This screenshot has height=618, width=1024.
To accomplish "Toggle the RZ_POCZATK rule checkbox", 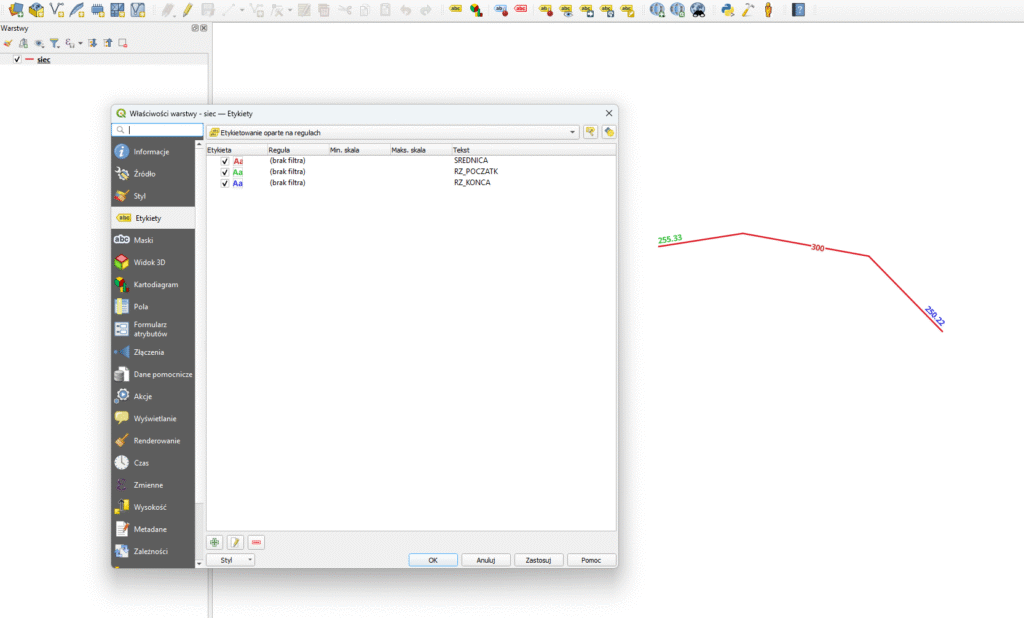I will tap(225, 172).
